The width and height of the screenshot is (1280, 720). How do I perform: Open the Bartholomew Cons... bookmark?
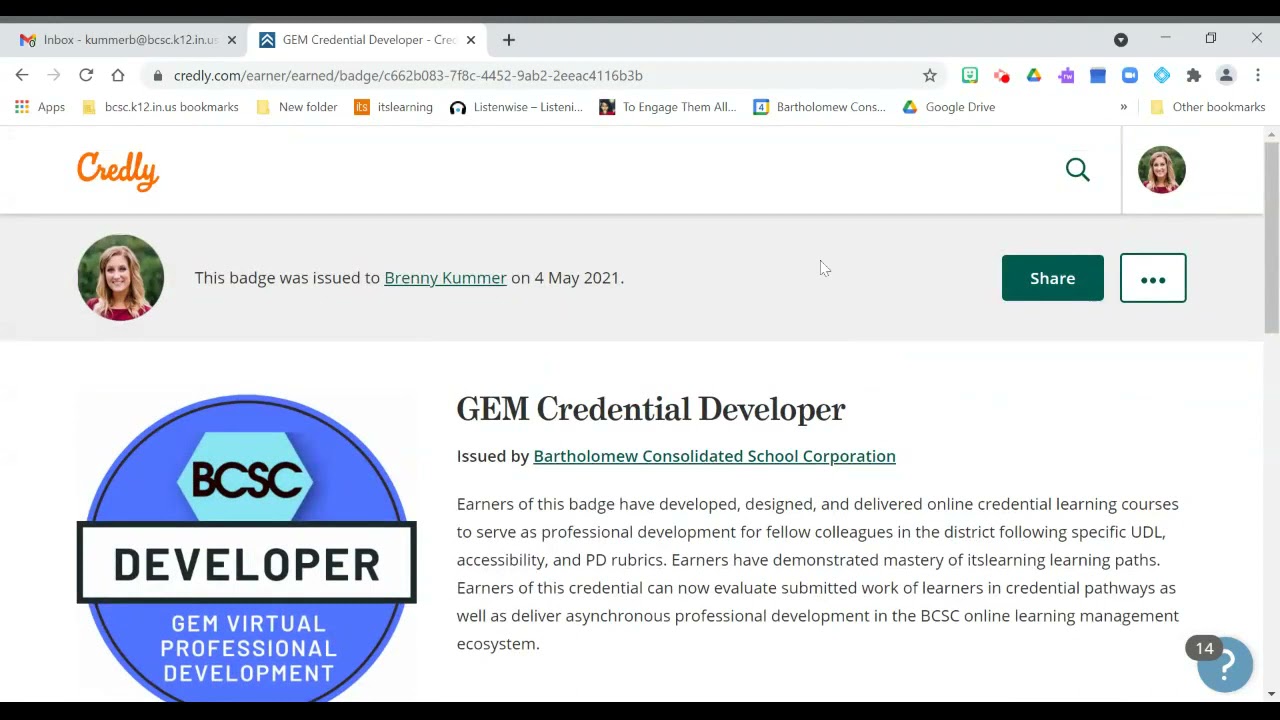[819, 107]
